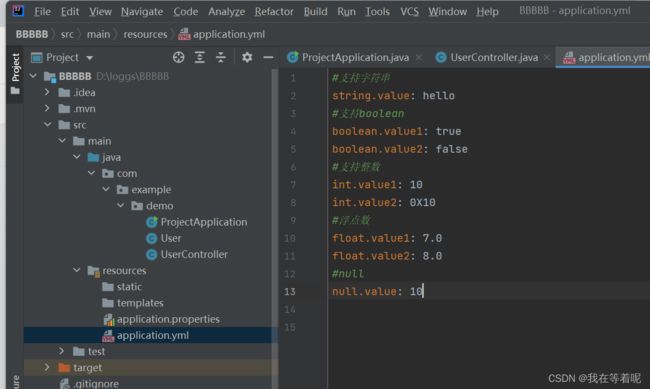Click the locate-in-project crosshair icon
650x389 pixels.
179,57
